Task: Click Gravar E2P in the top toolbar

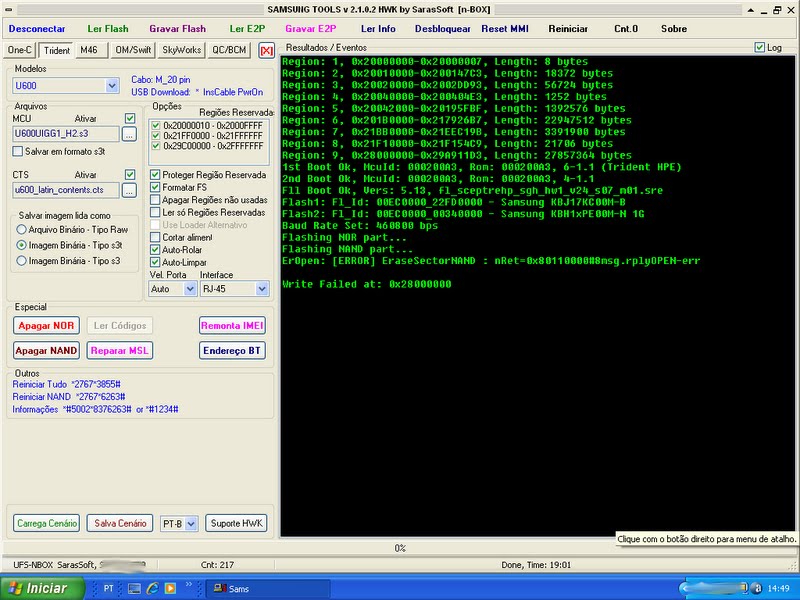Action: [311, 29]
